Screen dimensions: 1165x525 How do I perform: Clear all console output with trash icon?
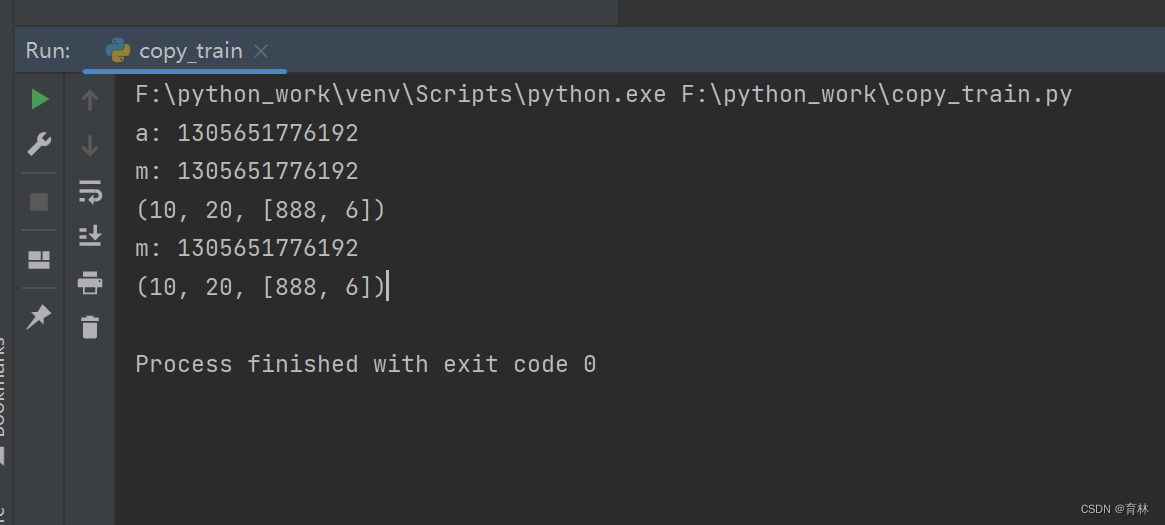(x=90, y=327)
